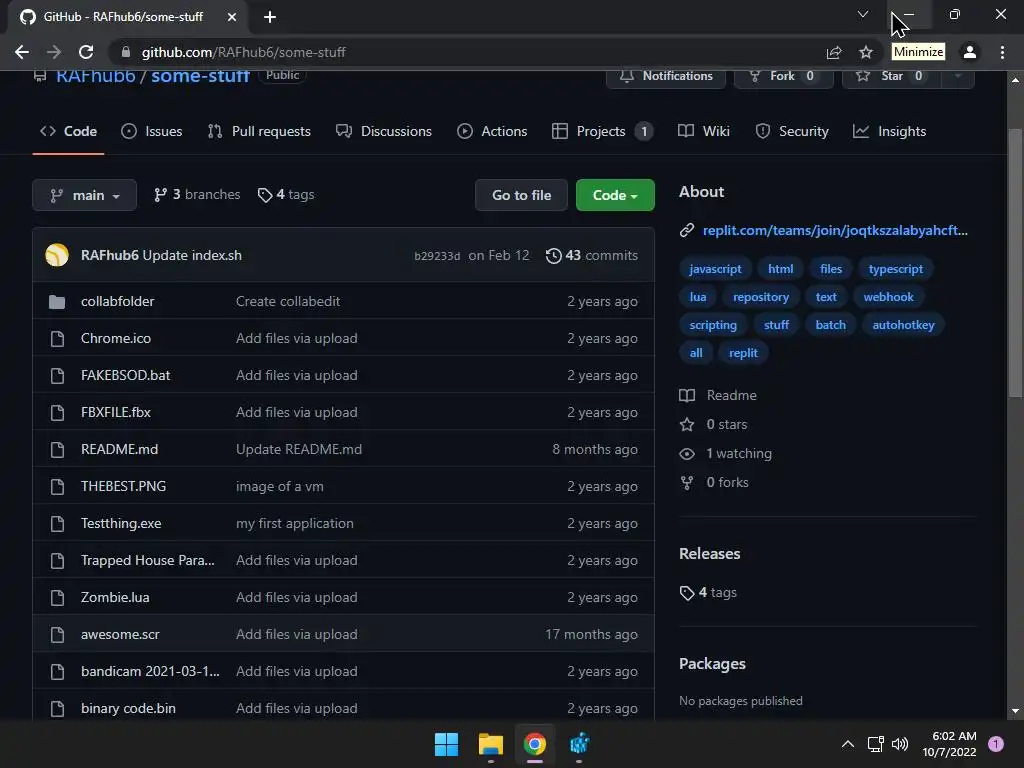Open the b29233d commit hash
Viewport: 1024px width, 768px height.
437,256
